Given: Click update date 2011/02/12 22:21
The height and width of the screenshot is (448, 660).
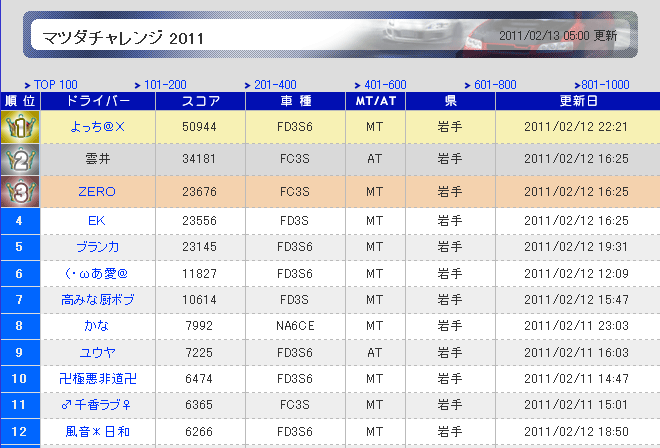Looking at the screenshot, I should (576, 127).
